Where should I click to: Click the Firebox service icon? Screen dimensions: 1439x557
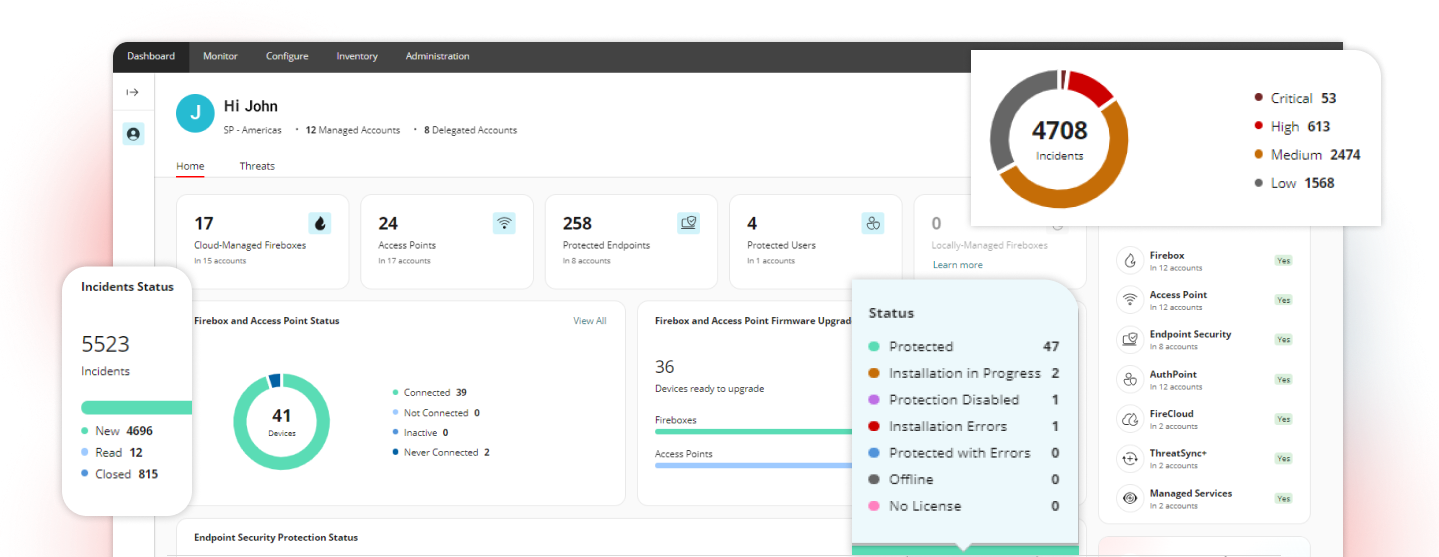point(1130,261)
